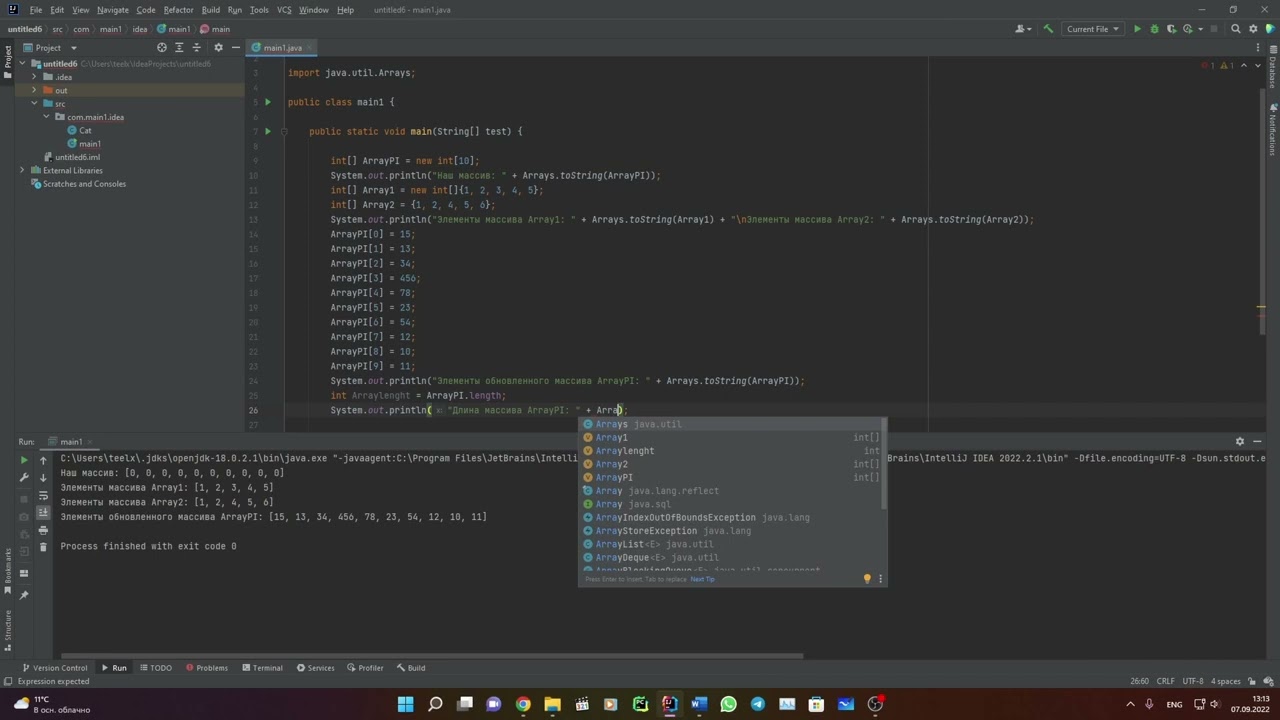
Task: Collapse the src folder
Action: (x=34, y=103)
